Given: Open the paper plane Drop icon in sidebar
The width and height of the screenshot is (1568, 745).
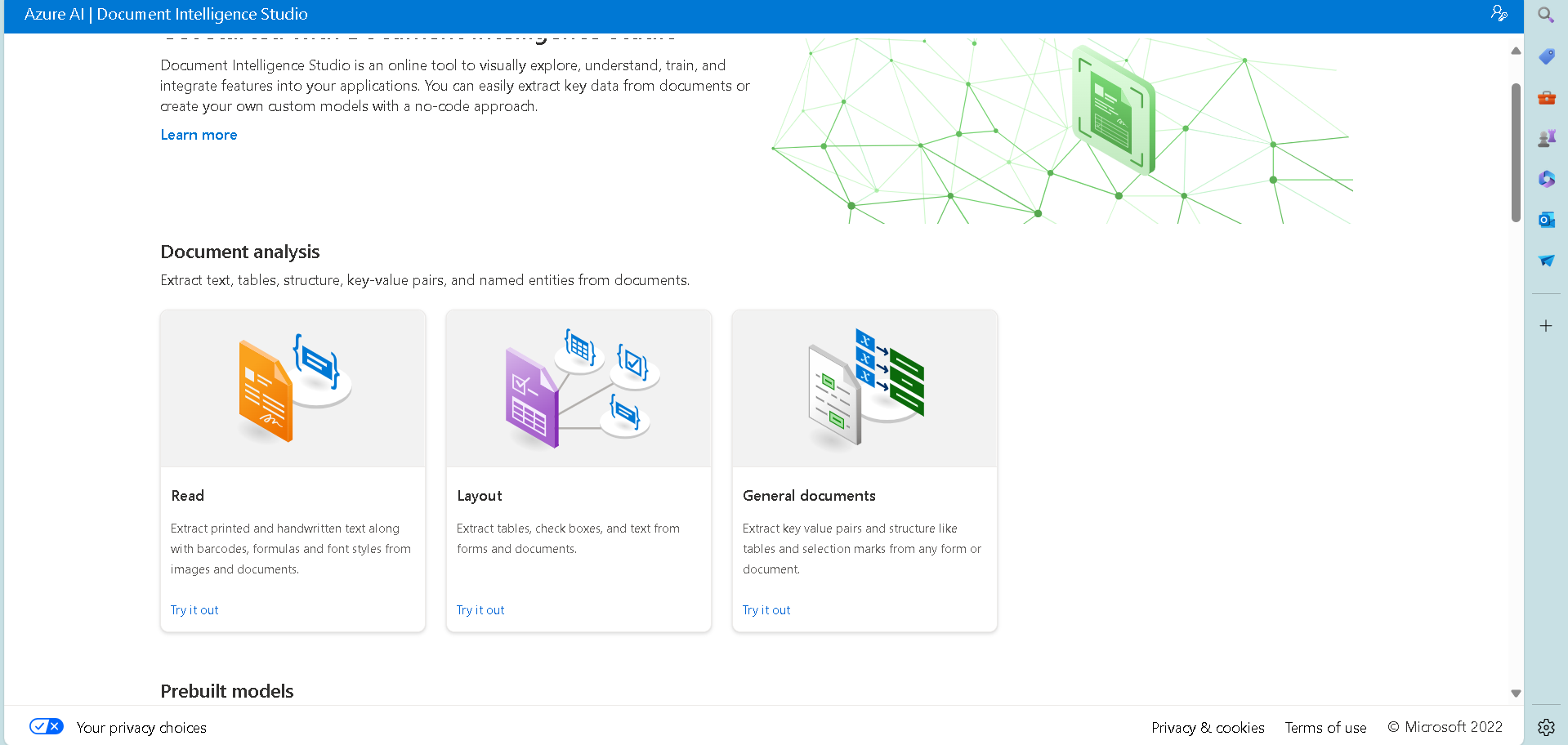Looking at the screenshot, I should click(1546, 261).
